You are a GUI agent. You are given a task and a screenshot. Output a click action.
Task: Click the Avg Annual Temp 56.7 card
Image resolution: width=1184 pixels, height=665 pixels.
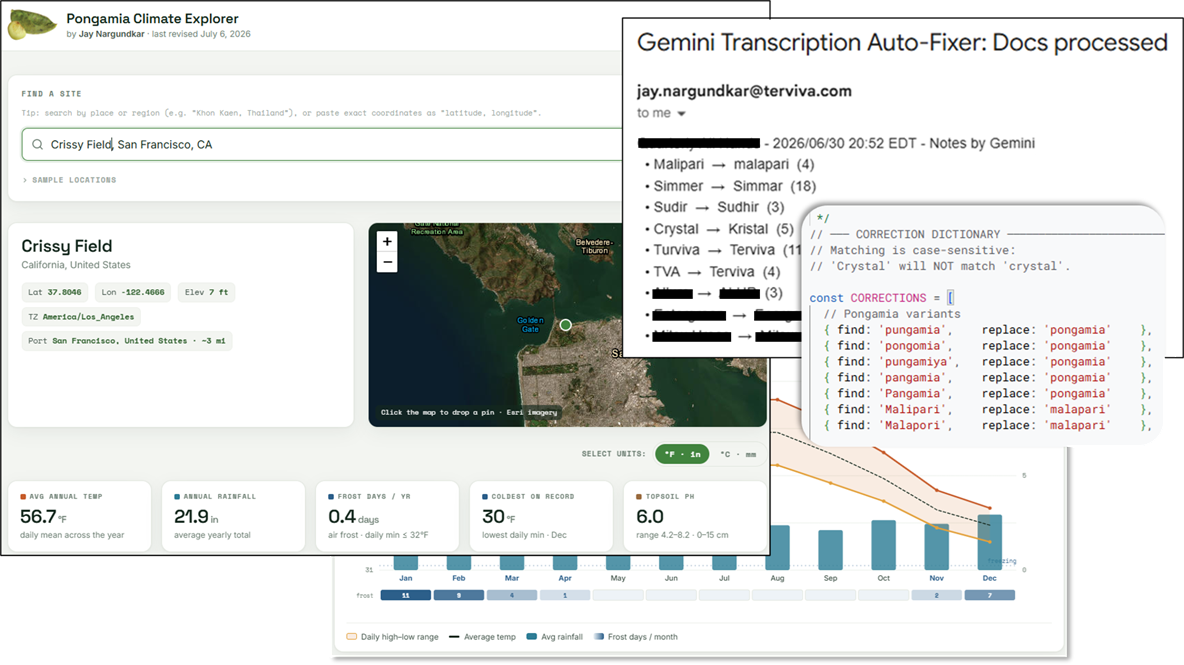pos(80,516)
